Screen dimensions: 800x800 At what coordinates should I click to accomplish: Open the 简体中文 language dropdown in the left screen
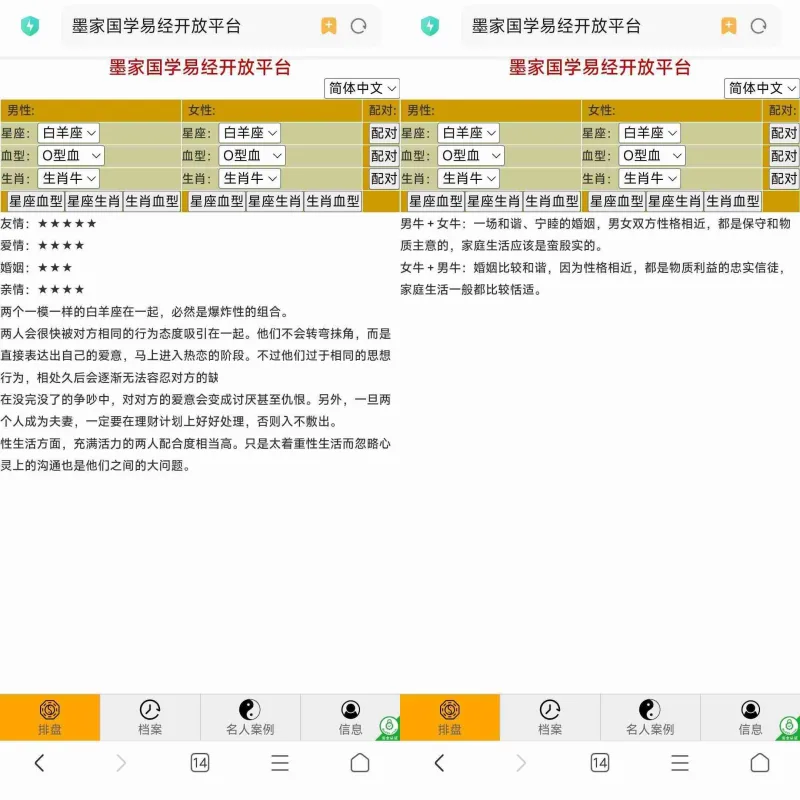pos(362,88)
